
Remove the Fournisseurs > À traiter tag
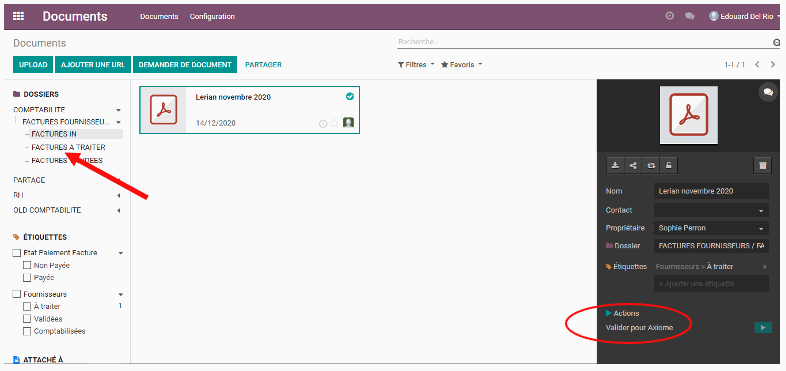pos(764,267)
